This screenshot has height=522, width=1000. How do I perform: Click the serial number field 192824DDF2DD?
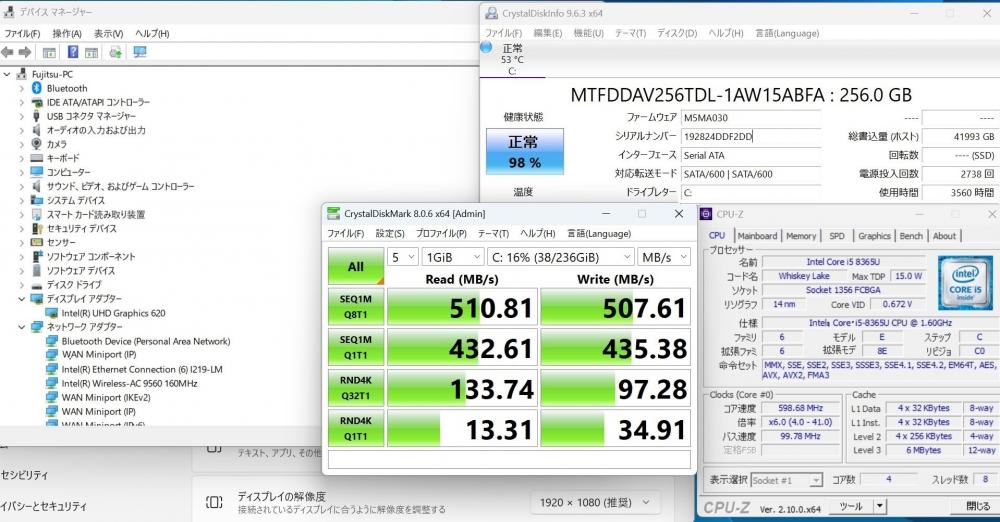tap(751, 136)
